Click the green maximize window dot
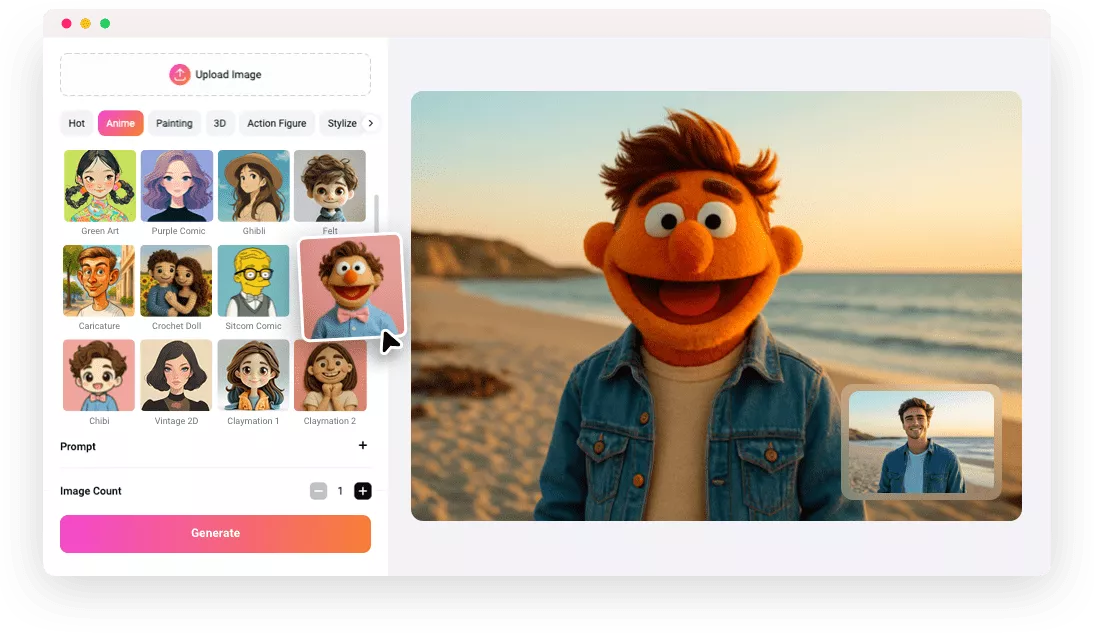1094x635 pixels. pyautogui.click(x=105, y=24)
